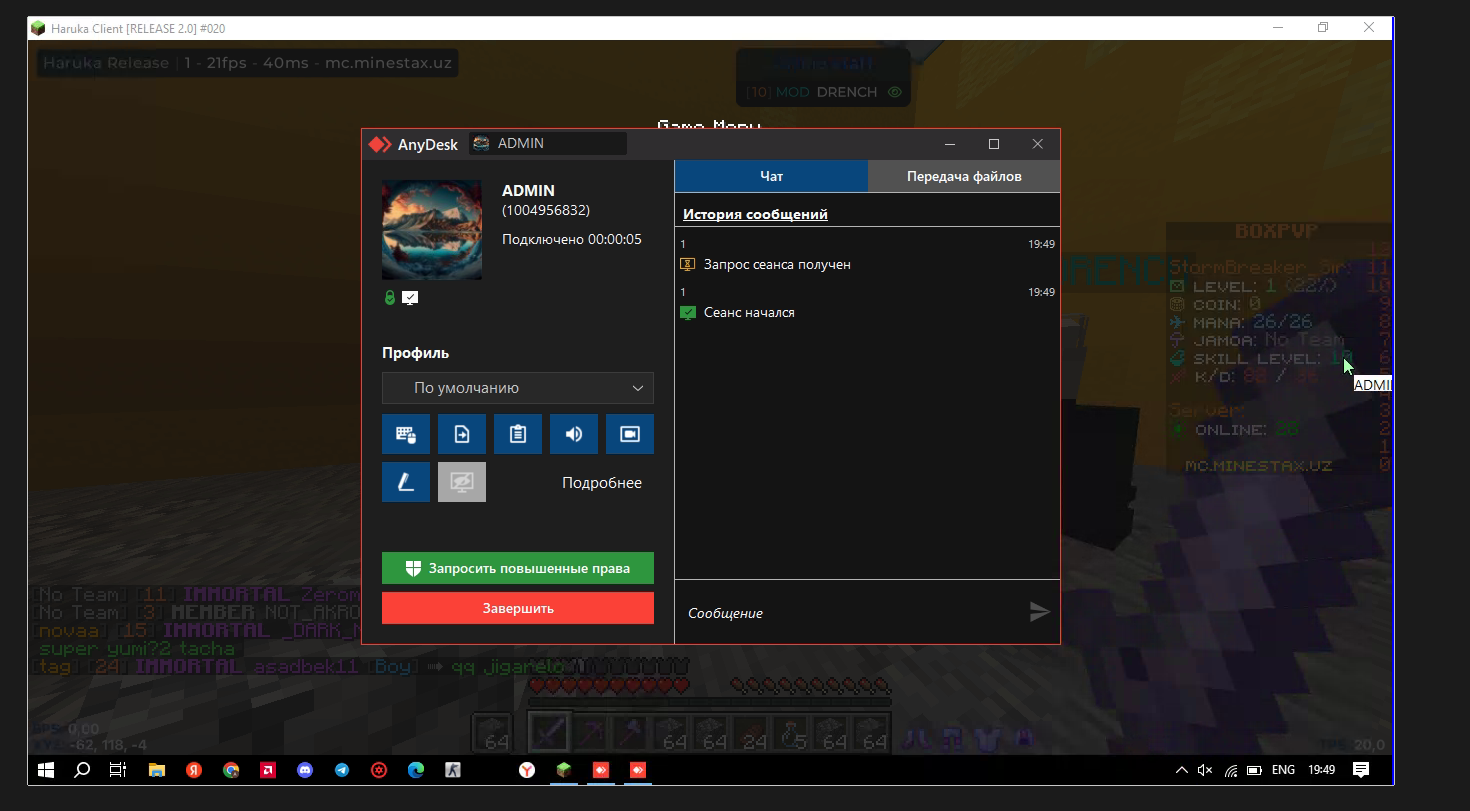This screenshot has width=1470, height=811.
Task: Expand the hidden icons arrow in system tray
Action: [x=1180, y=770]
